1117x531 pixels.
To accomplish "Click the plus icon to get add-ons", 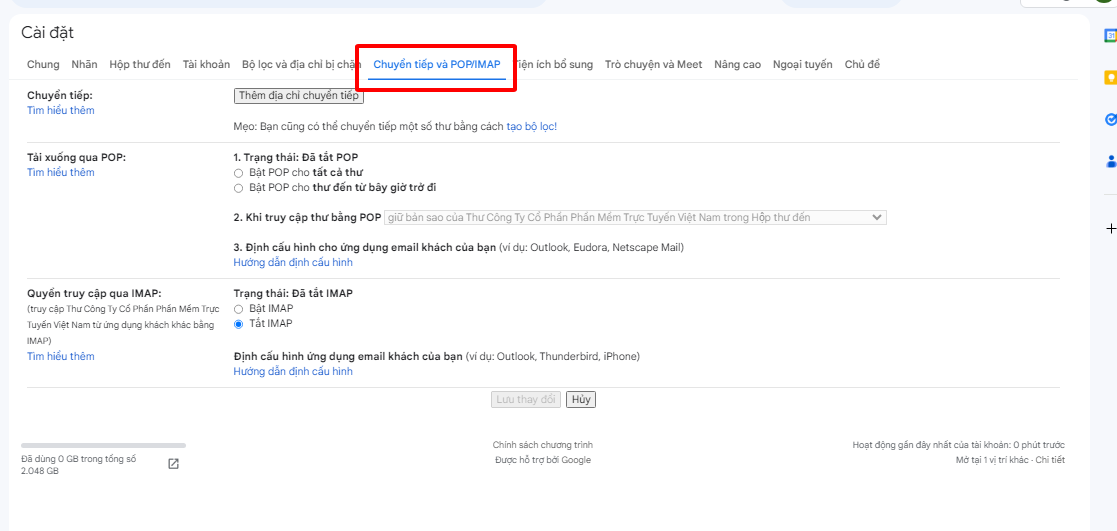I will [1110, 229].
